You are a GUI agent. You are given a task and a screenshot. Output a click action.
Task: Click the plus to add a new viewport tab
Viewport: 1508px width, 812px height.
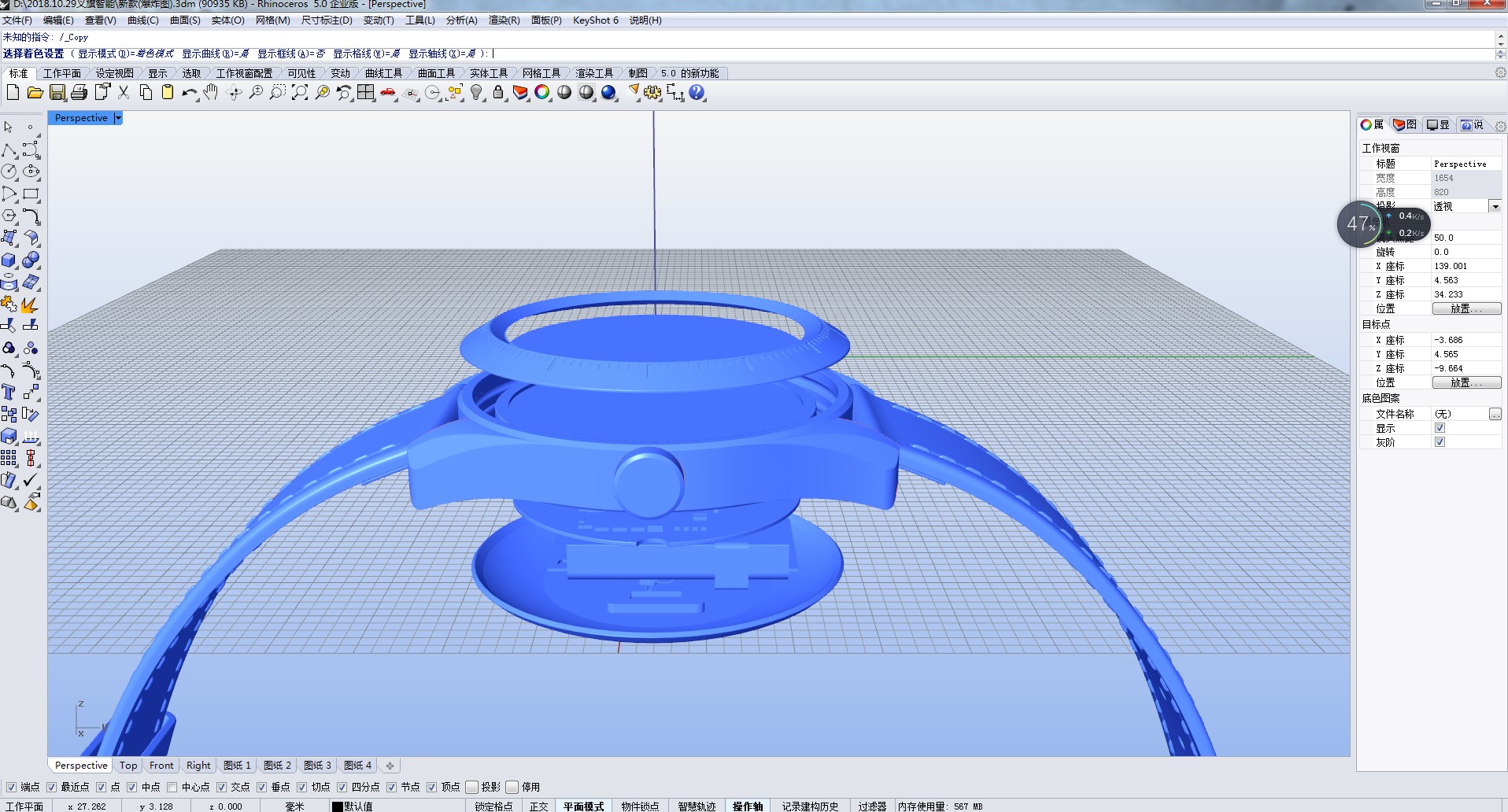coord(390,766)
